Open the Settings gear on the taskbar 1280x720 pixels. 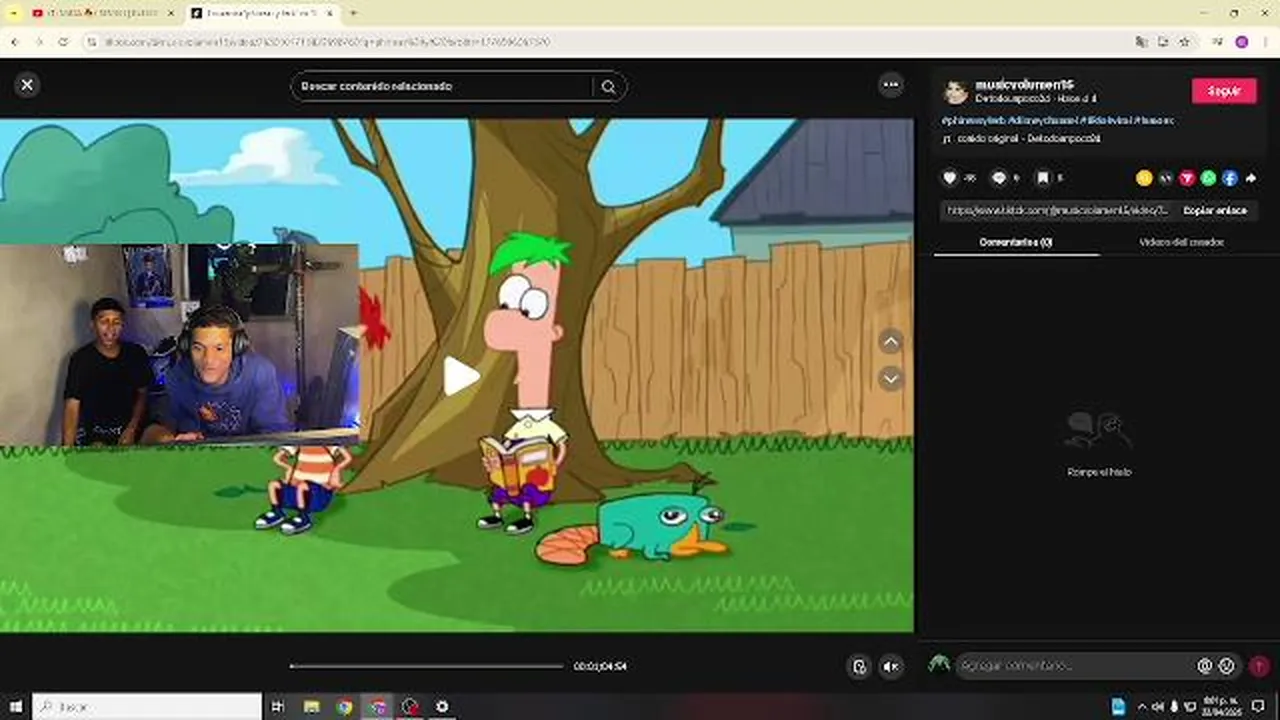[x=442, y=706]
